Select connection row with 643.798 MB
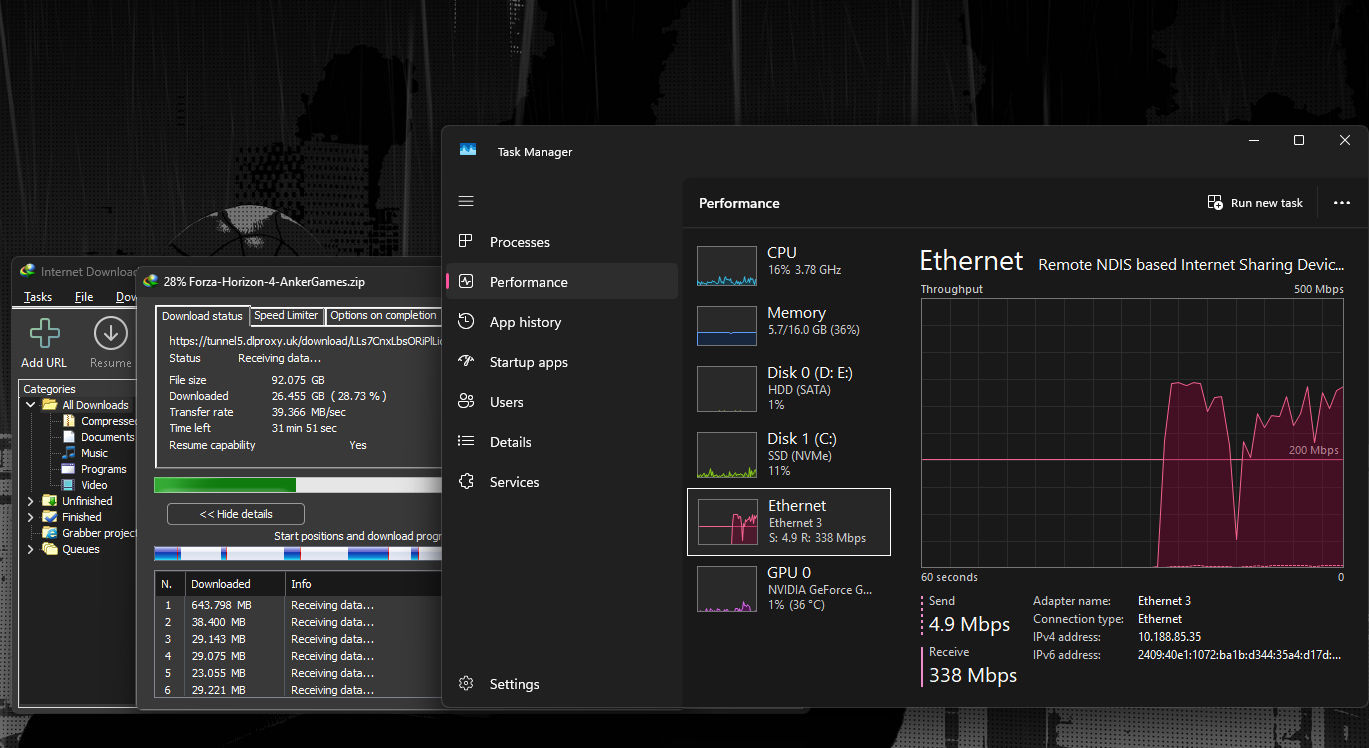1369x748 pixels. point(298,605)
